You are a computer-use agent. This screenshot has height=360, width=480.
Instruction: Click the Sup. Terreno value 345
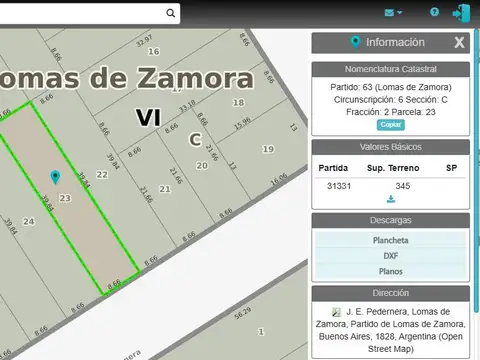[x=403, y=186]
